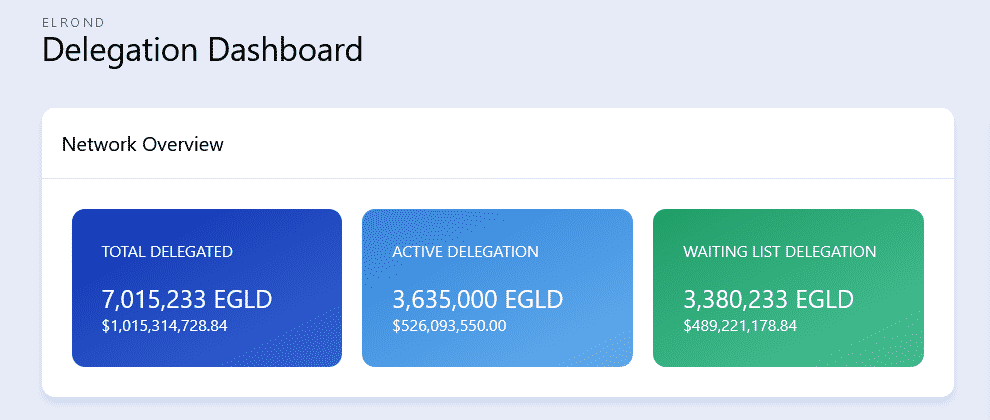Click the WAITING LIST DELEGATION card label
990x420 pixels.
click(x=780, y=252)
